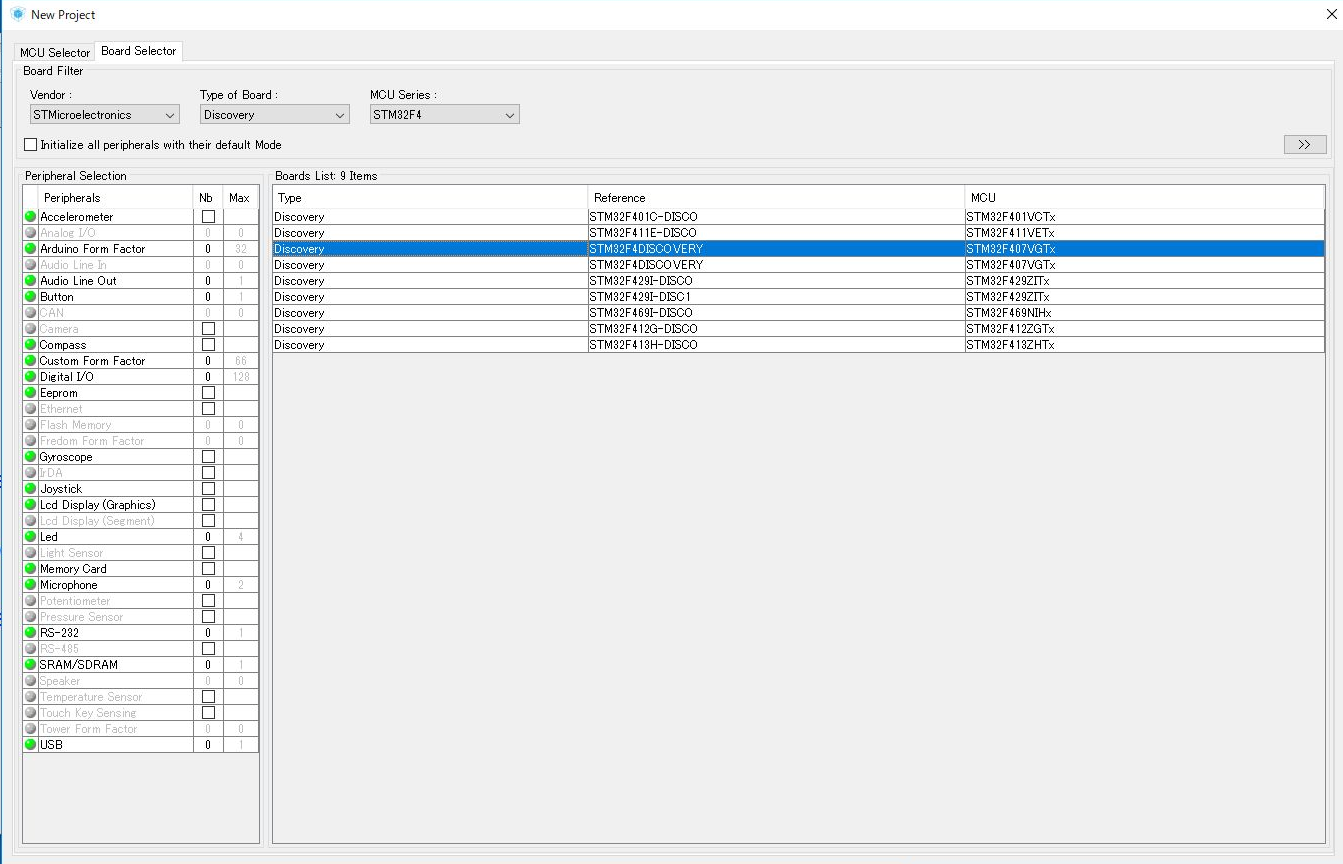Open the Type of Board dropdown
This screenshot has width=1343, height=864.
pyautogui.click(x=274, y=115)
